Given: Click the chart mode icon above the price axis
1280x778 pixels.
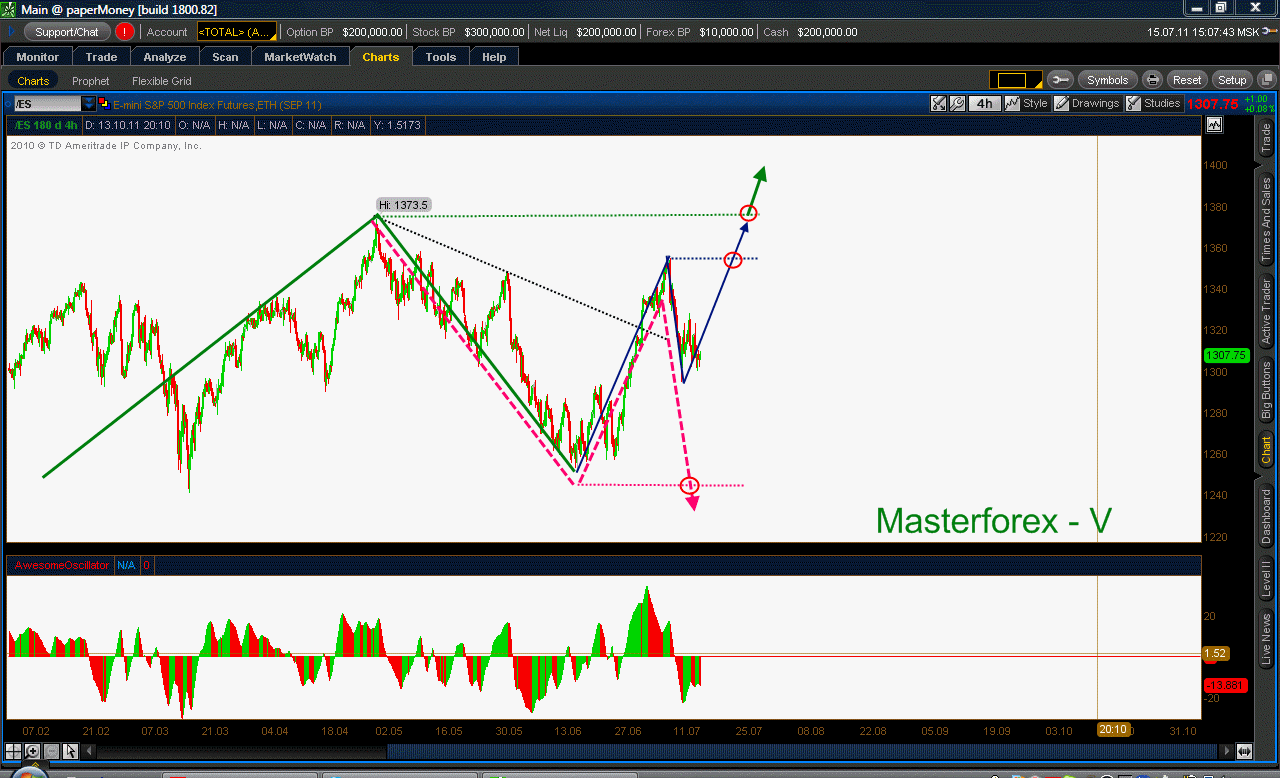Looking at the screenshot, I should [1214, 125].
